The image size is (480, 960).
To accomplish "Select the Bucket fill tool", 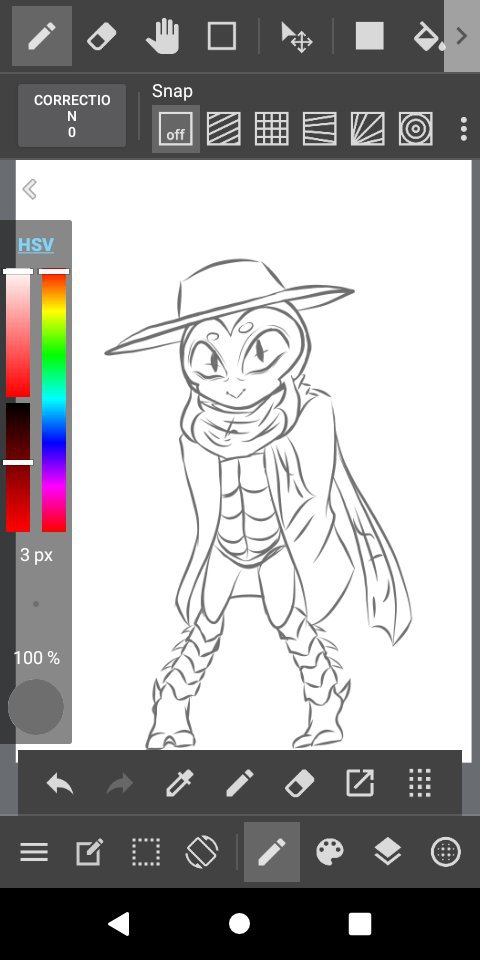I will pyautogui.click(x=429, y=37).
